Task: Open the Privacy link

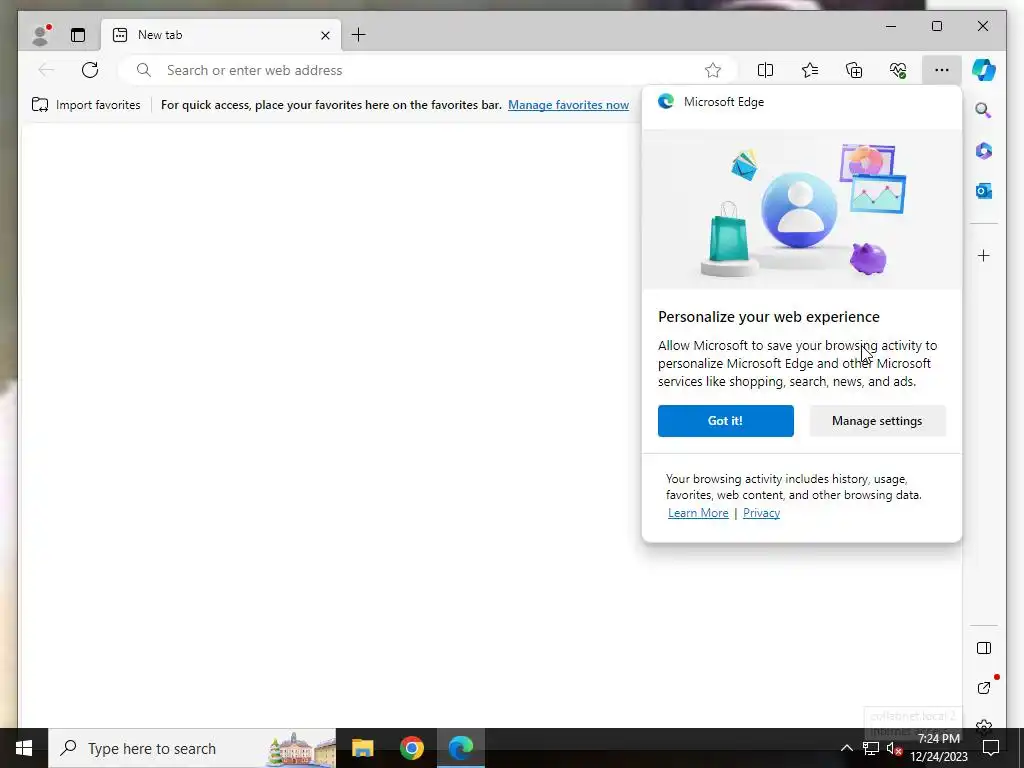Action: coord(761,513)
